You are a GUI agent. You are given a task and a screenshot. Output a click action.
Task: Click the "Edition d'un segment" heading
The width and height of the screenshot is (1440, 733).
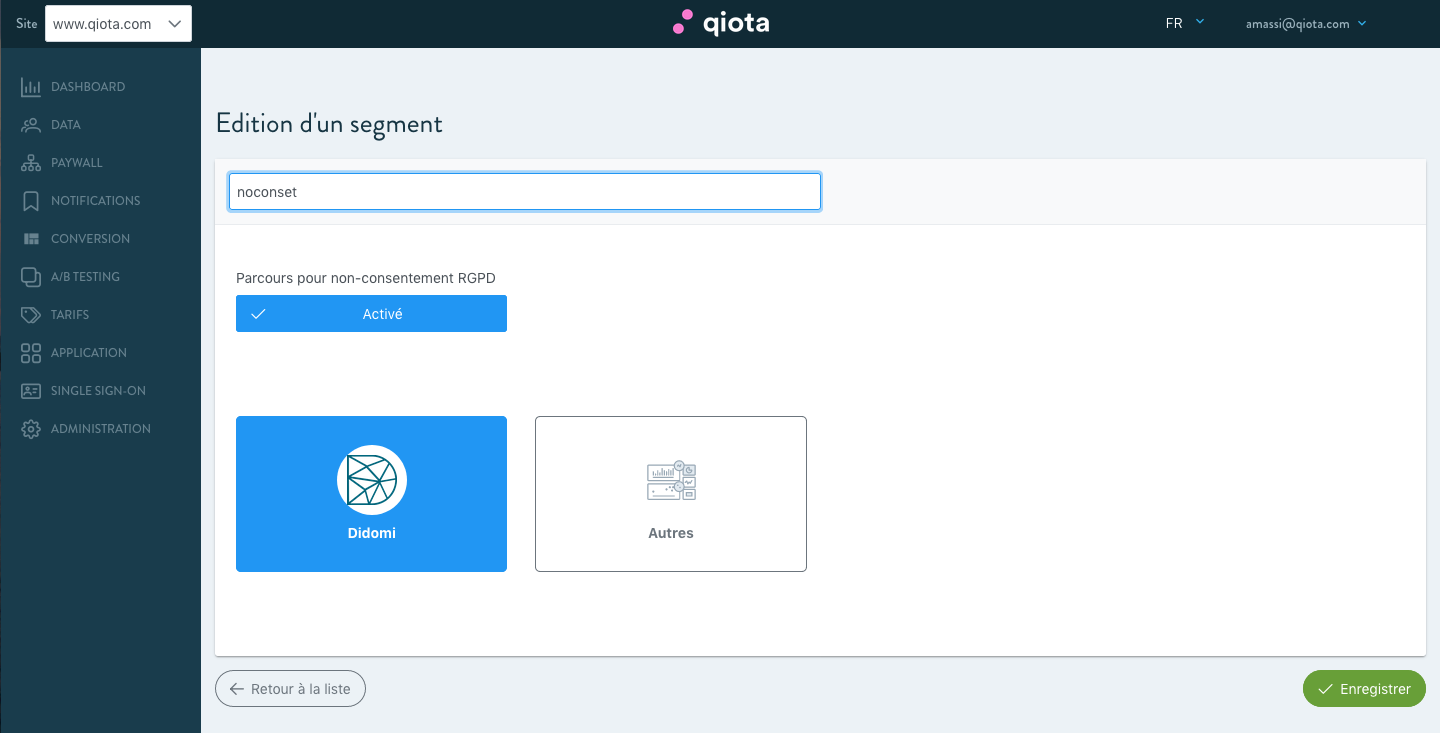coord(329,124)
